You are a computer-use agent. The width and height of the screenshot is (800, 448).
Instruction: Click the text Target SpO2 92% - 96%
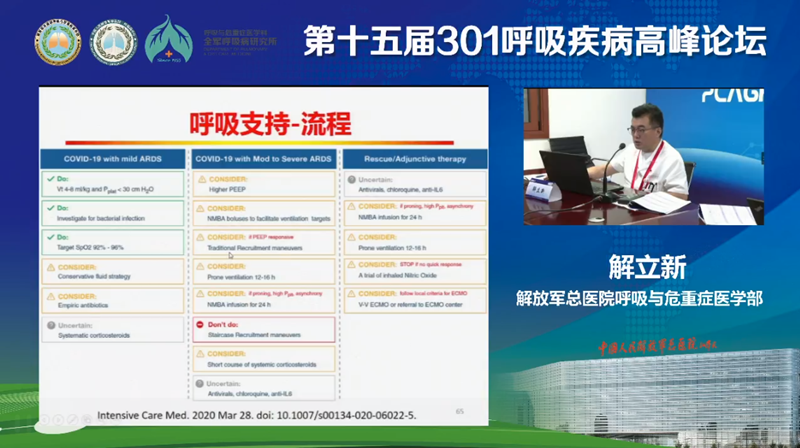pyautogui.click(x=90, y=247)
